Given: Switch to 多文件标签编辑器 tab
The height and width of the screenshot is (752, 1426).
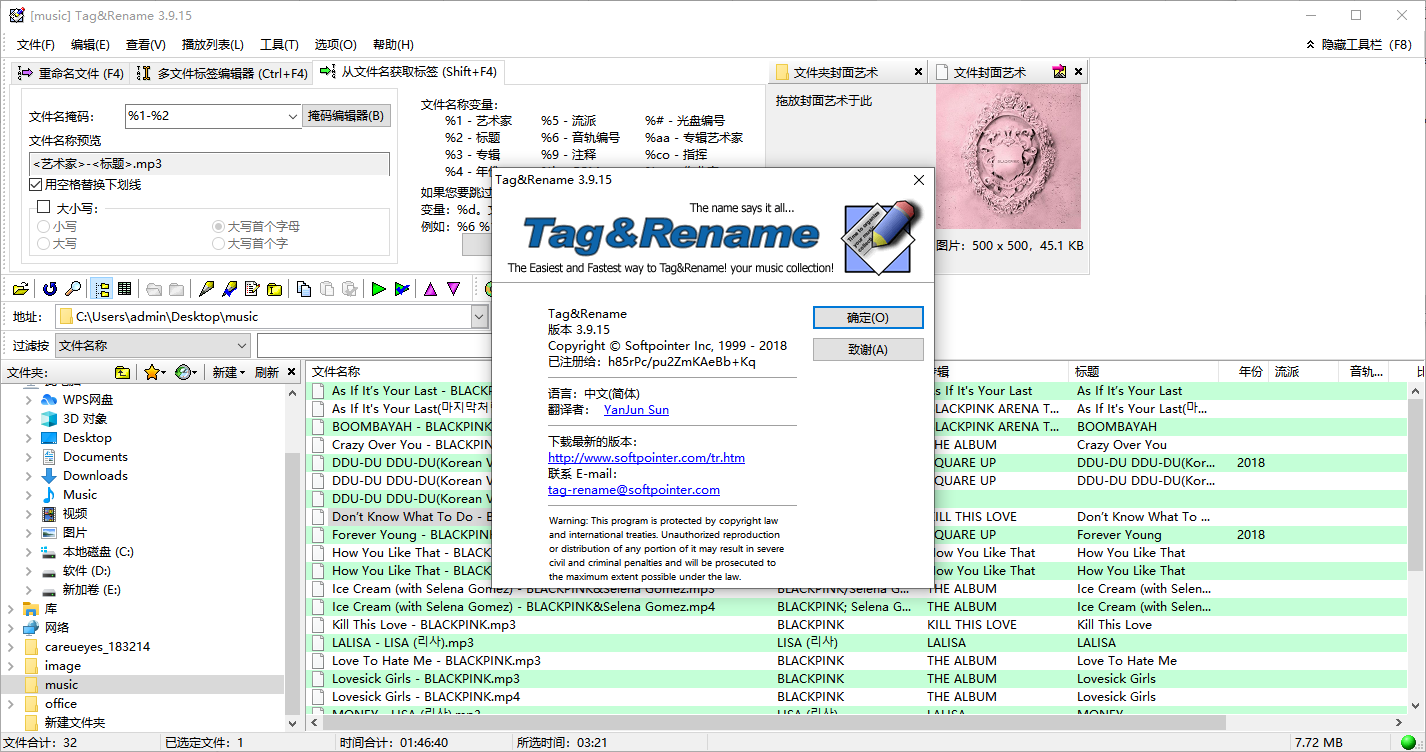Looking at the screenshot, I should 222,73.
